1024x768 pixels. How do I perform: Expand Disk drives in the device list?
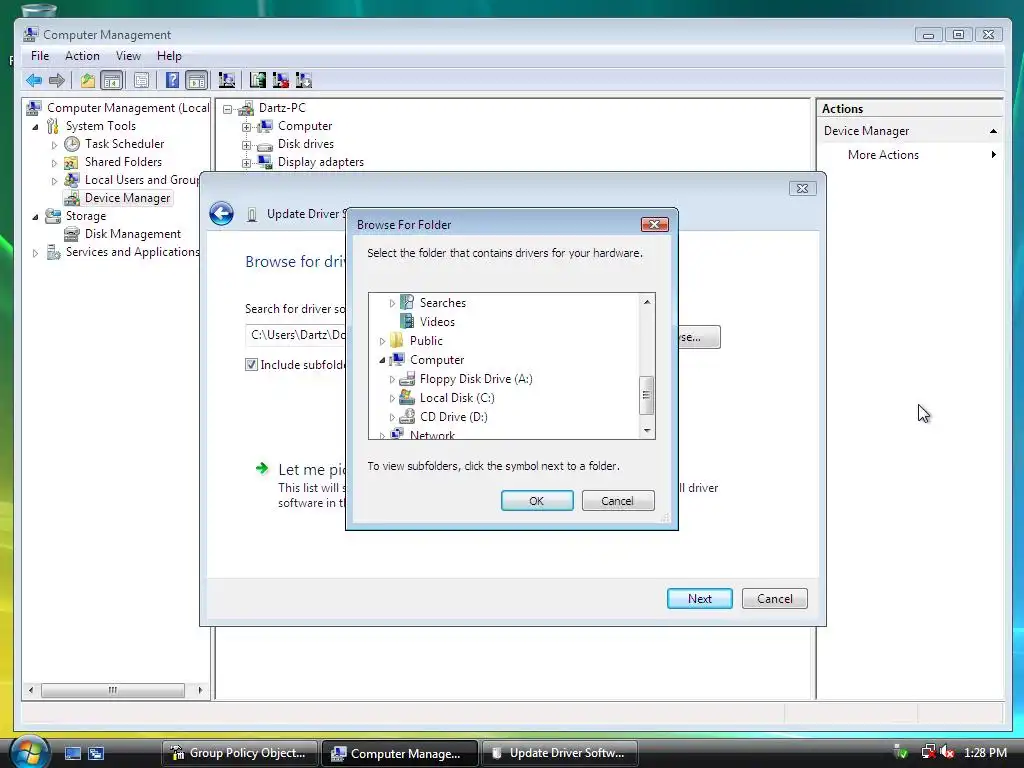pos(246,144)
